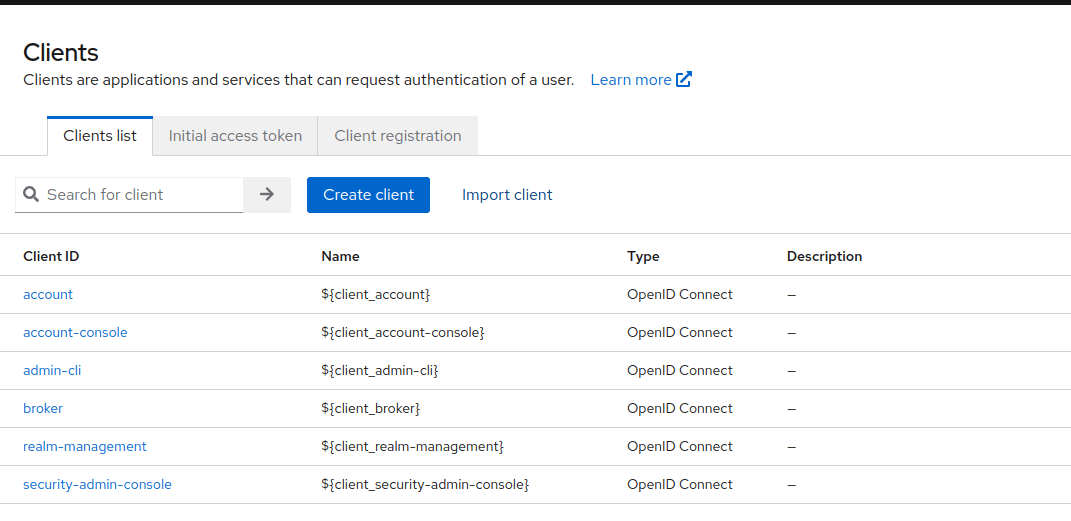Open the account-console client

(x=75, y=333)
